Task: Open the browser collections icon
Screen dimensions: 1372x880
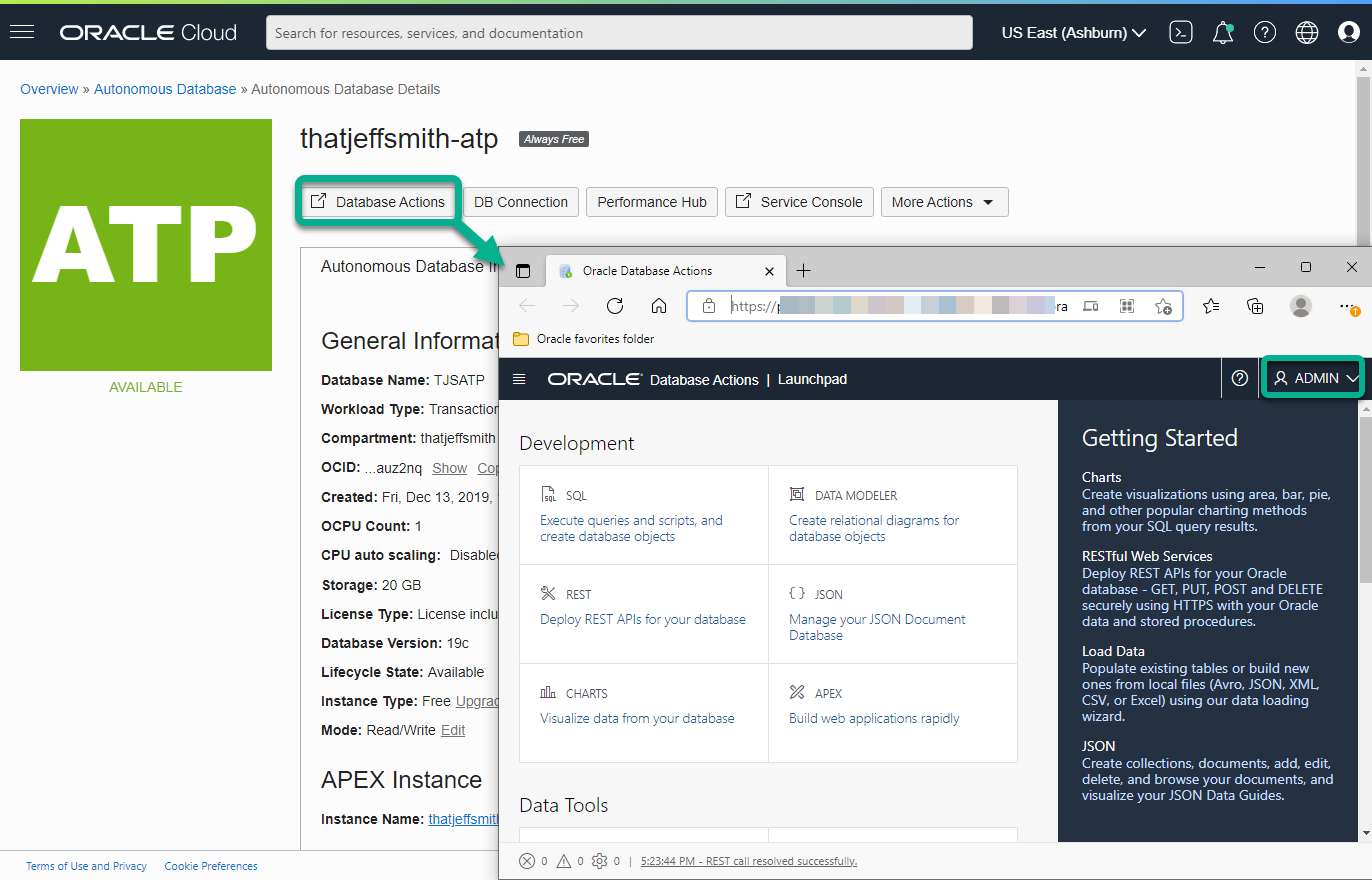Action: pos(1255,306)
